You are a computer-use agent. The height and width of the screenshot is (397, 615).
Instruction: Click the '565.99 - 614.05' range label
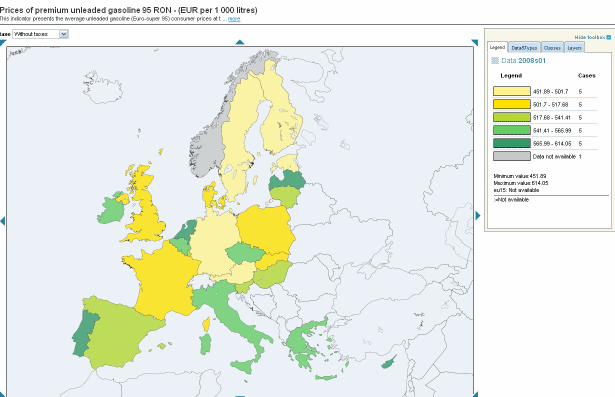click(552, 144)
